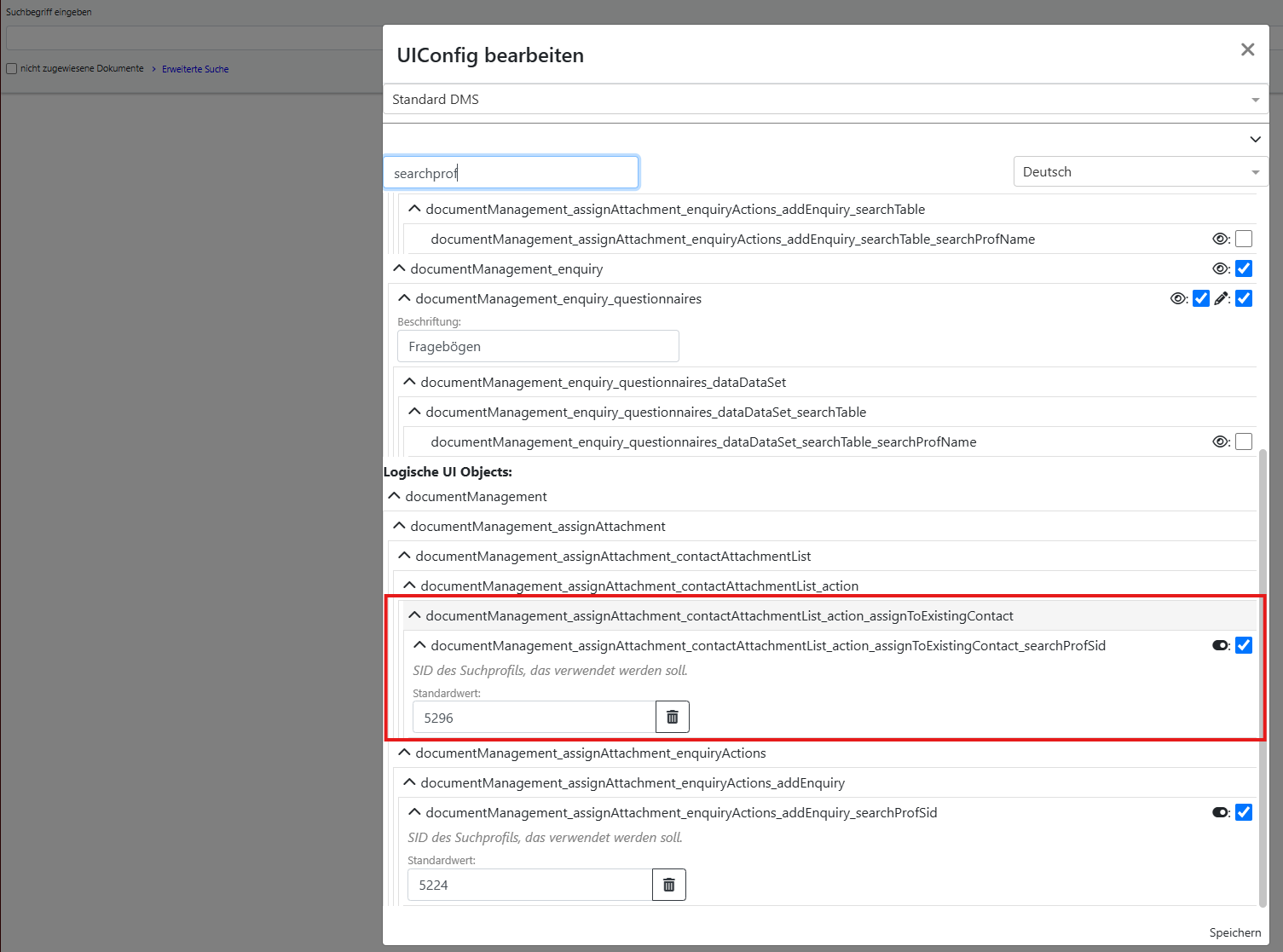
Task: Open the Standard DMS dropdown
Action: click(825, 100)
